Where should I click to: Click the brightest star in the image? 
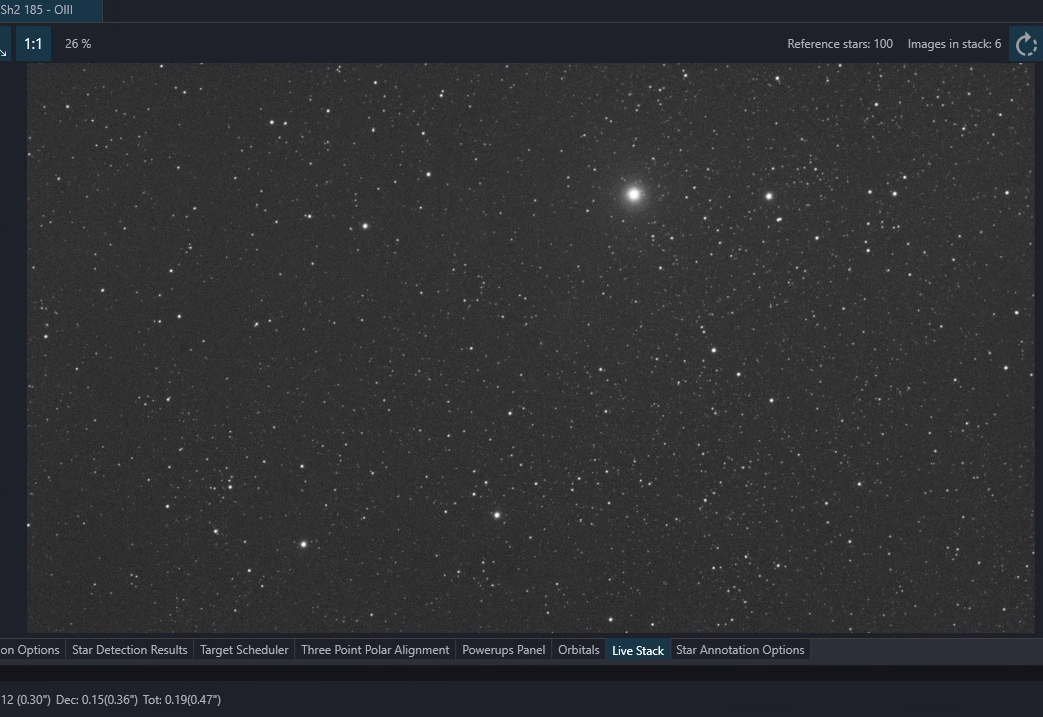pos(634,195)
